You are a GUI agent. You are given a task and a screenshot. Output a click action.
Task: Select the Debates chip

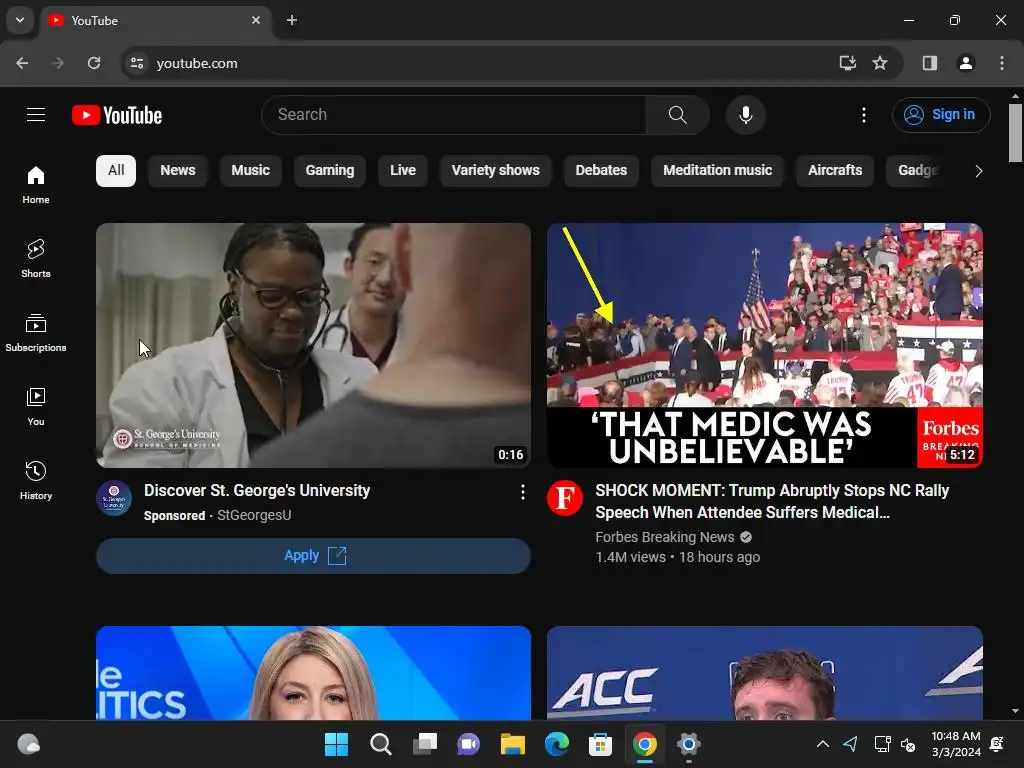tap(601, 170)
